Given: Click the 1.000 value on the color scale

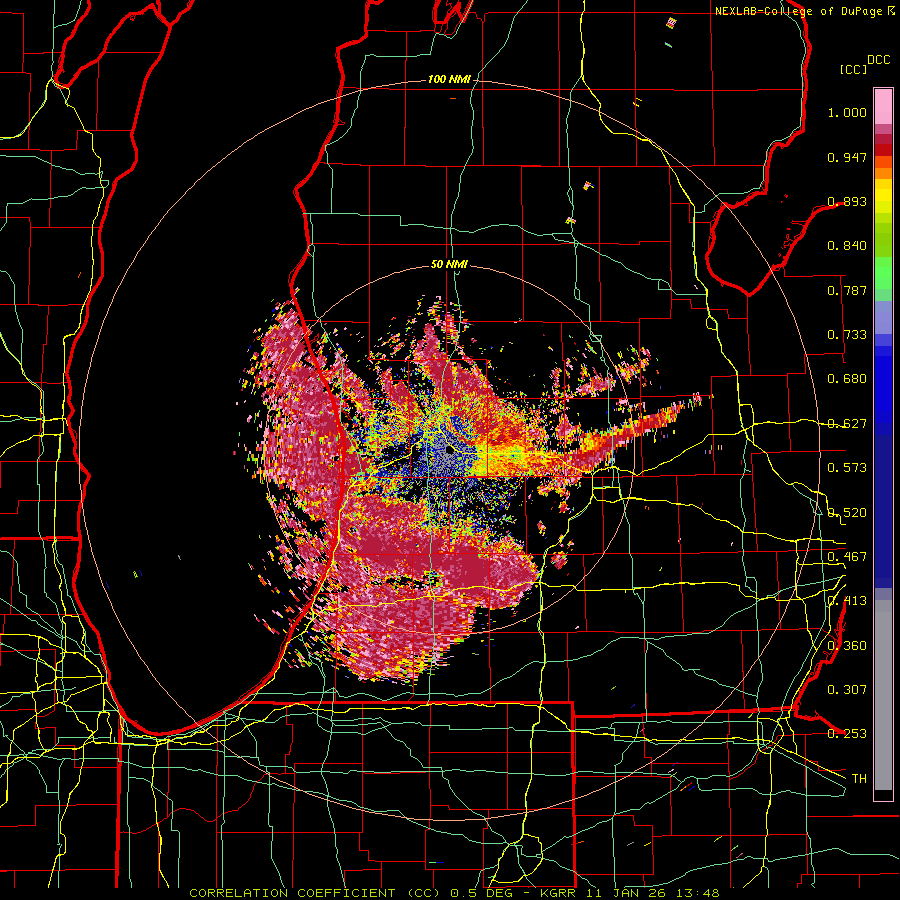Looking at the screenshot, I should coord(847,112).
